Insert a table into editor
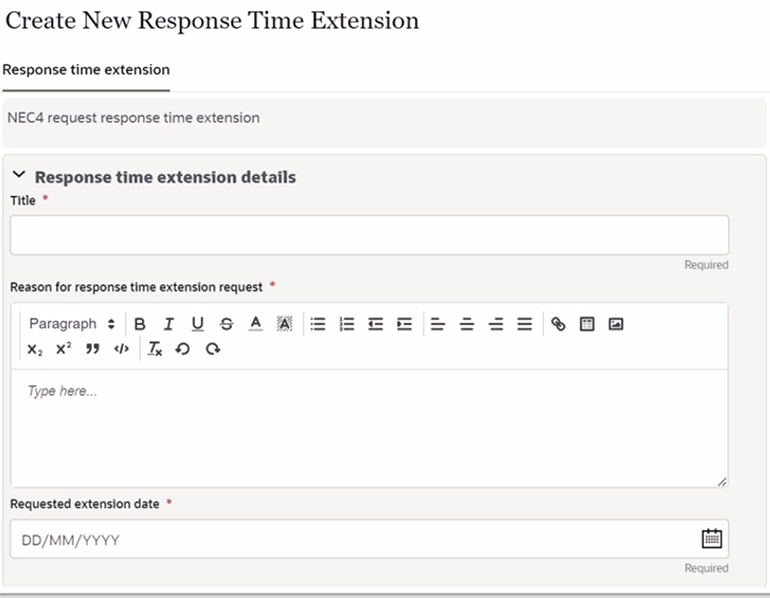Screen dimensions: 770x598 [x=587, y=324]
